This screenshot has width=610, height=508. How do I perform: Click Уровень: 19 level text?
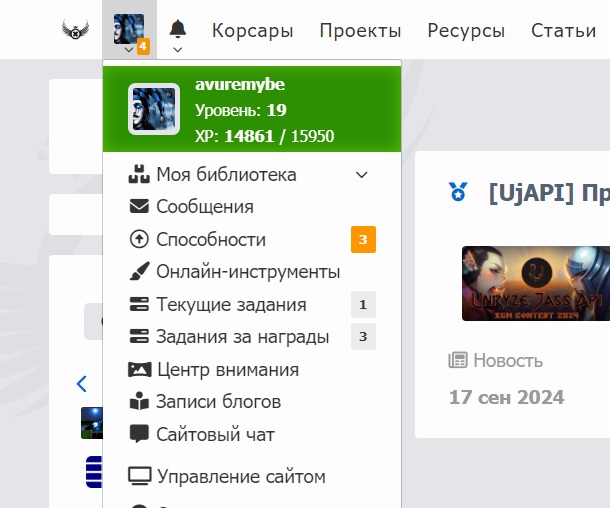pos(241,110)
